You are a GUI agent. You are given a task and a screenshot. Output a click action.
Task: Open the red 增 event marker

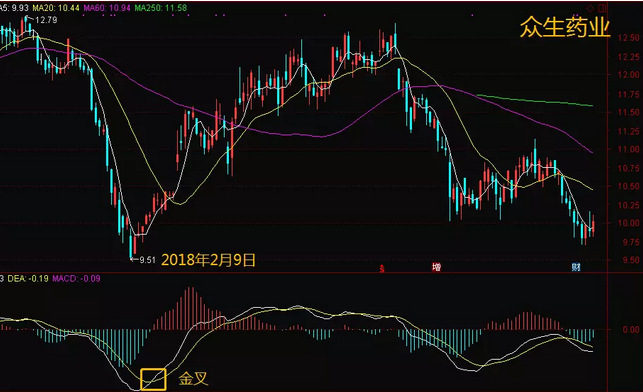[436, 267]
